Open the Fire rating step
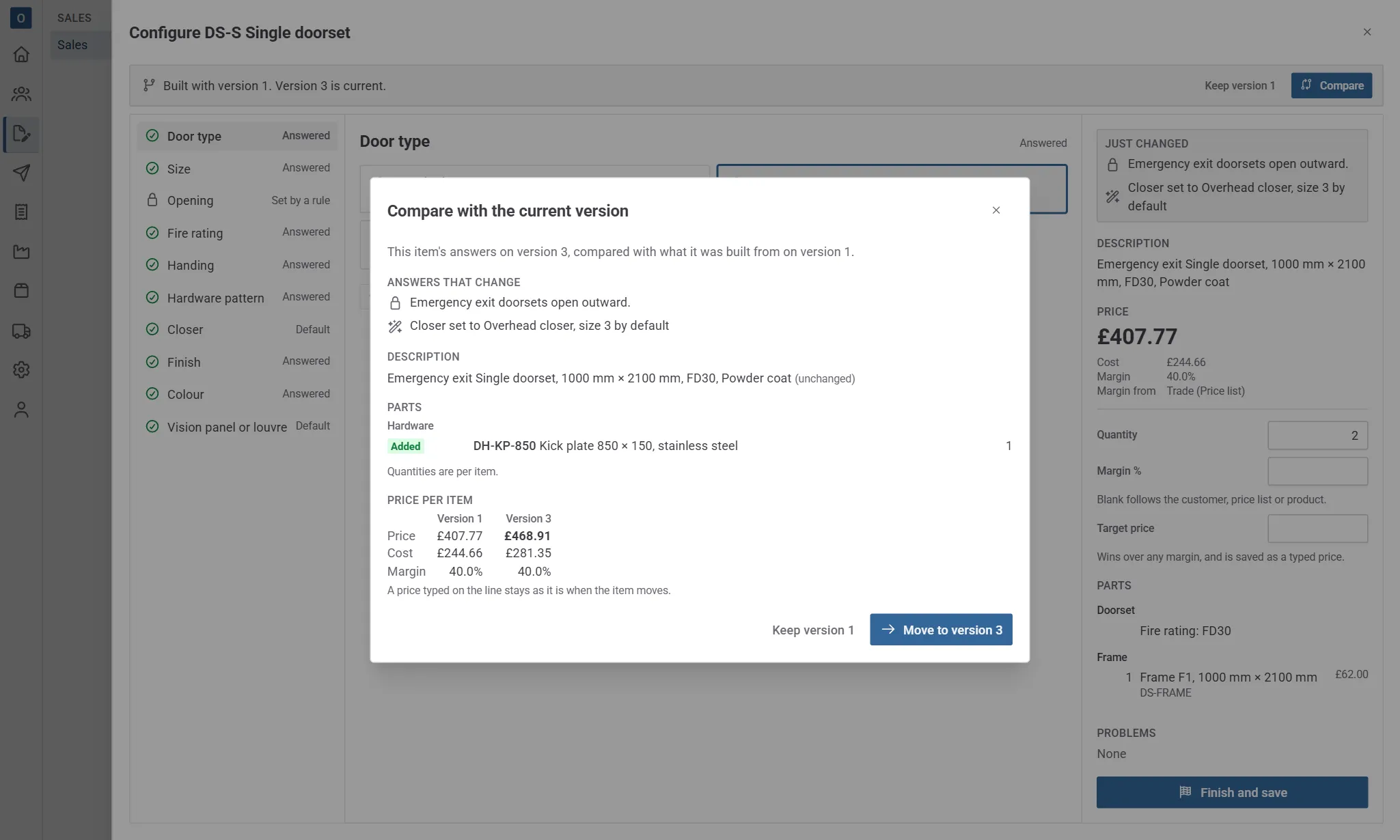Image resolution: width=1400 pixels, height=840 pixels. coord(238,233)
